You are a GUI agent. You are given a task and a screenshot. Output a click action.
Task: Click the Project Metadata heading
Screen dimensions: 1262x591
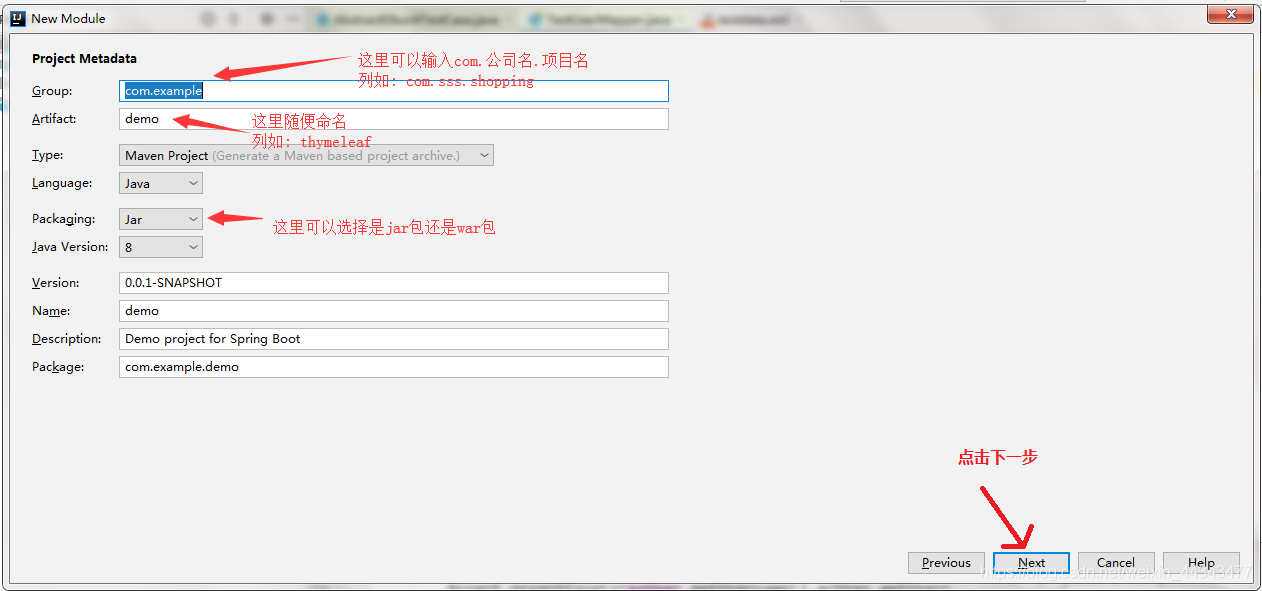(x=84, y=59)
